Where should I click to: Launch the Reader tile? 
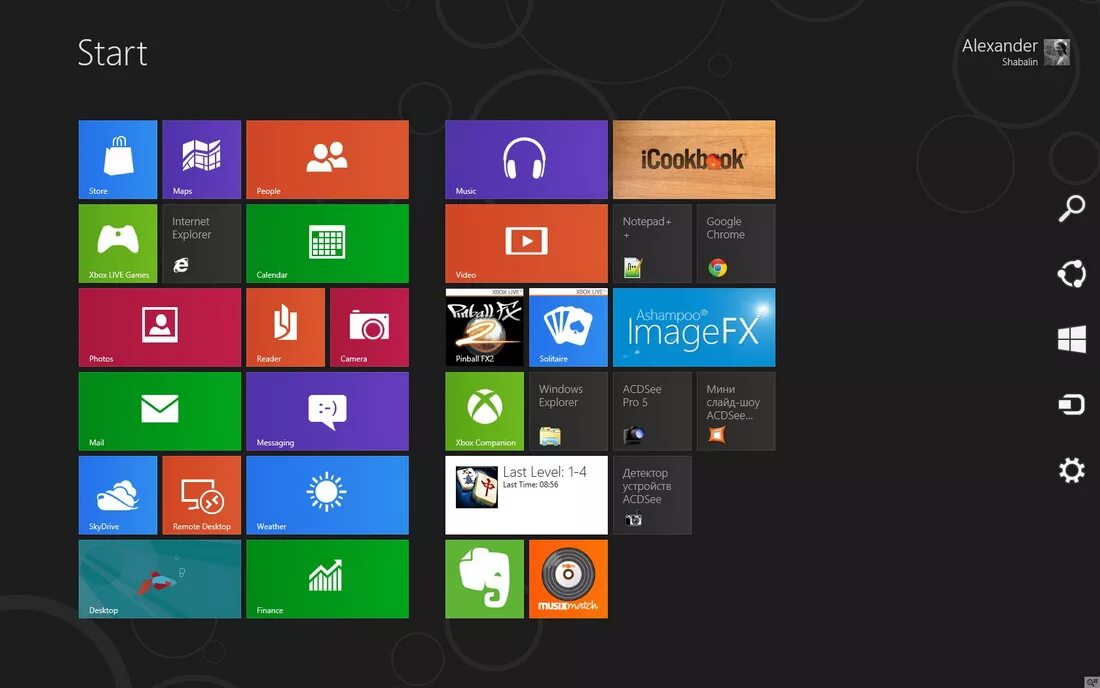pyautogui.click(x=286, y=327)
